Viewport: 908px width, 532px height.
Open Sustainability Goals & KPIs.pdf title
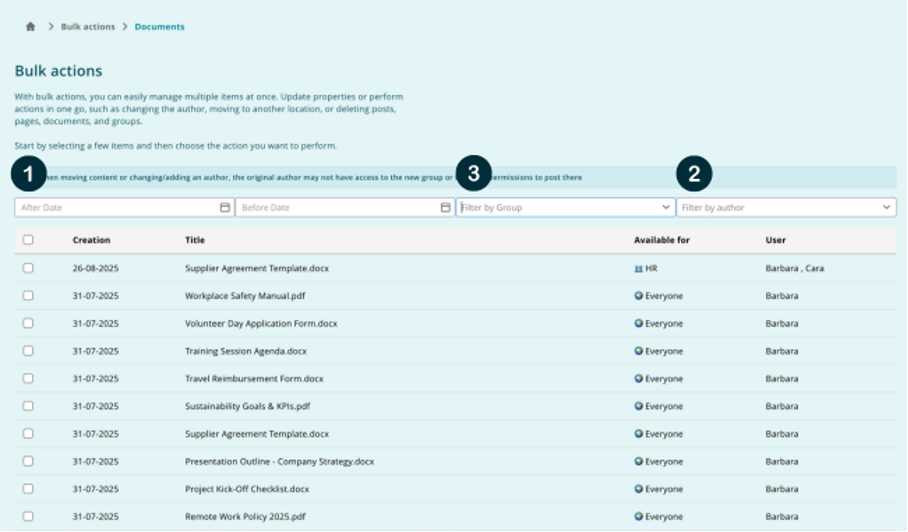[248, 406]
